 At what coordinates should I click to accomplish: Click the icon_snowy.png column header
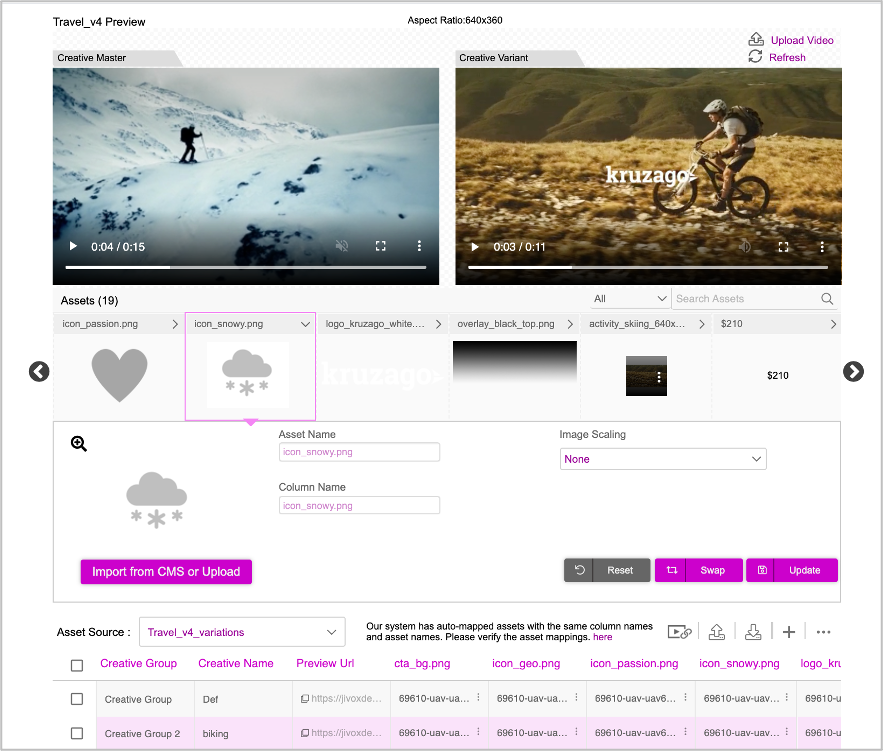[x=739, y=663]
